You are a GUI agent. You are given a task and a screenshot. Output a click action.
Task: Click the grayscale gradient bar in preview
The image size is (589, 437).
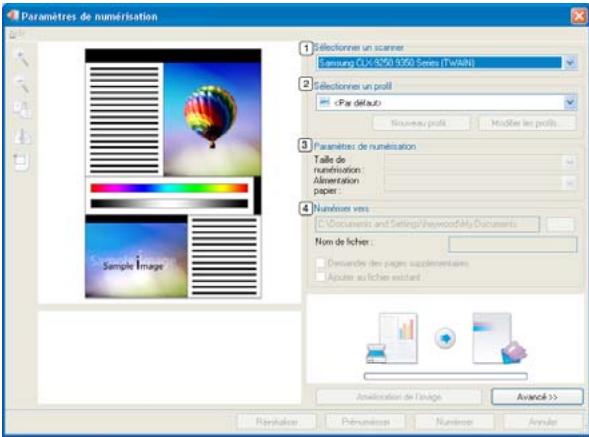click(169, 204)
